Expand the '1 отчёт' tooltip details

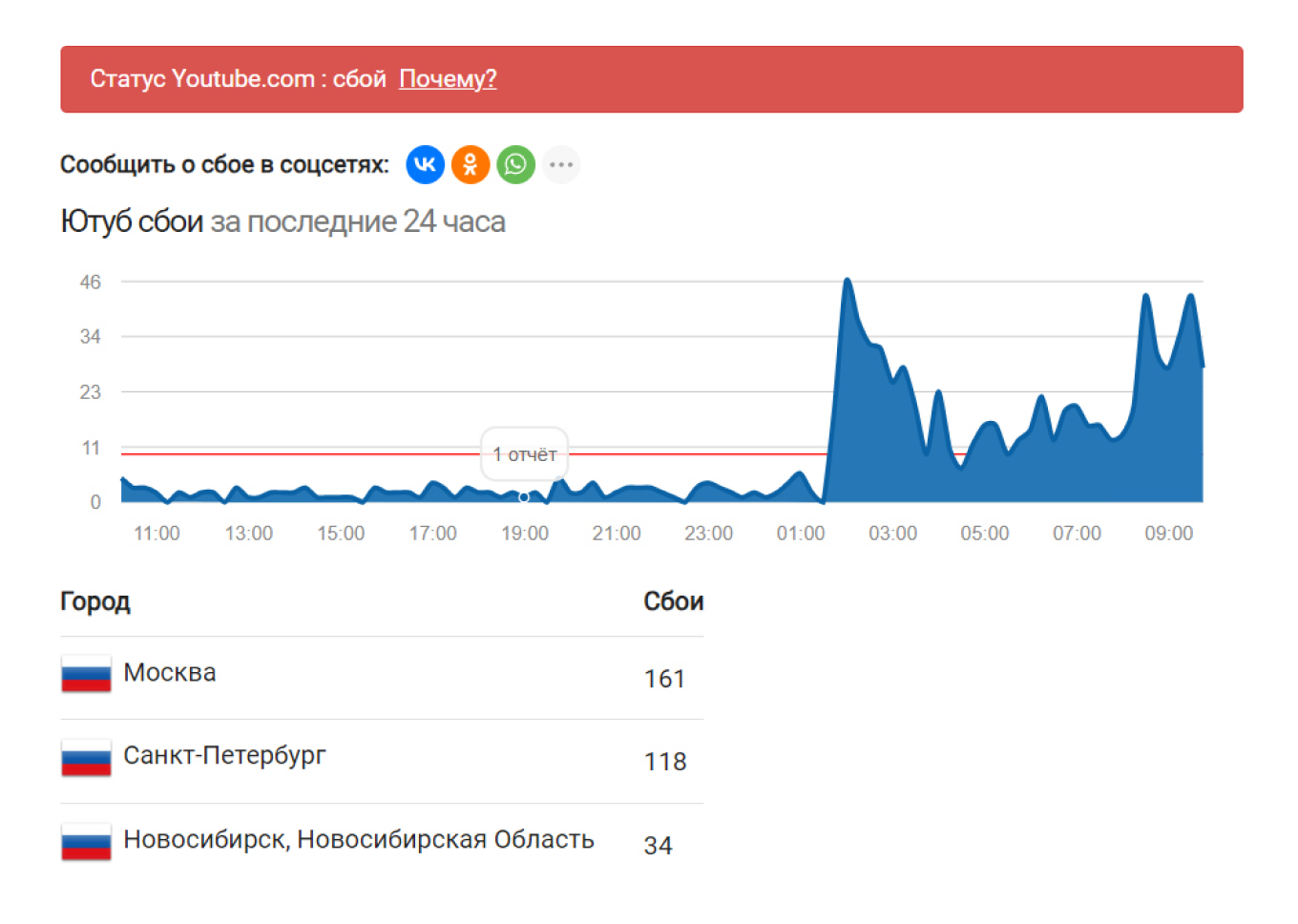click(524, 454)
